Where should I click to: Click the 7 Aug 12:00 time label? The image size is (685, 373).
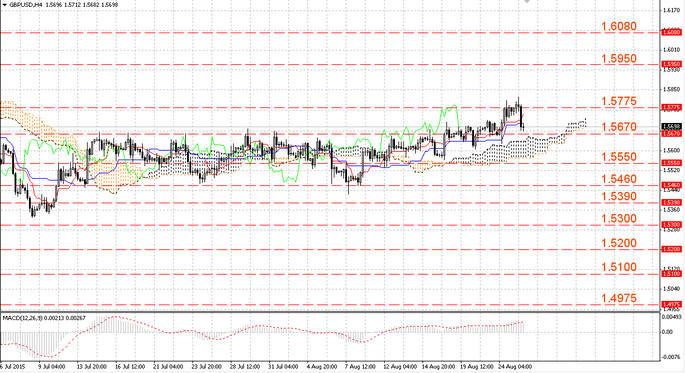360,366
